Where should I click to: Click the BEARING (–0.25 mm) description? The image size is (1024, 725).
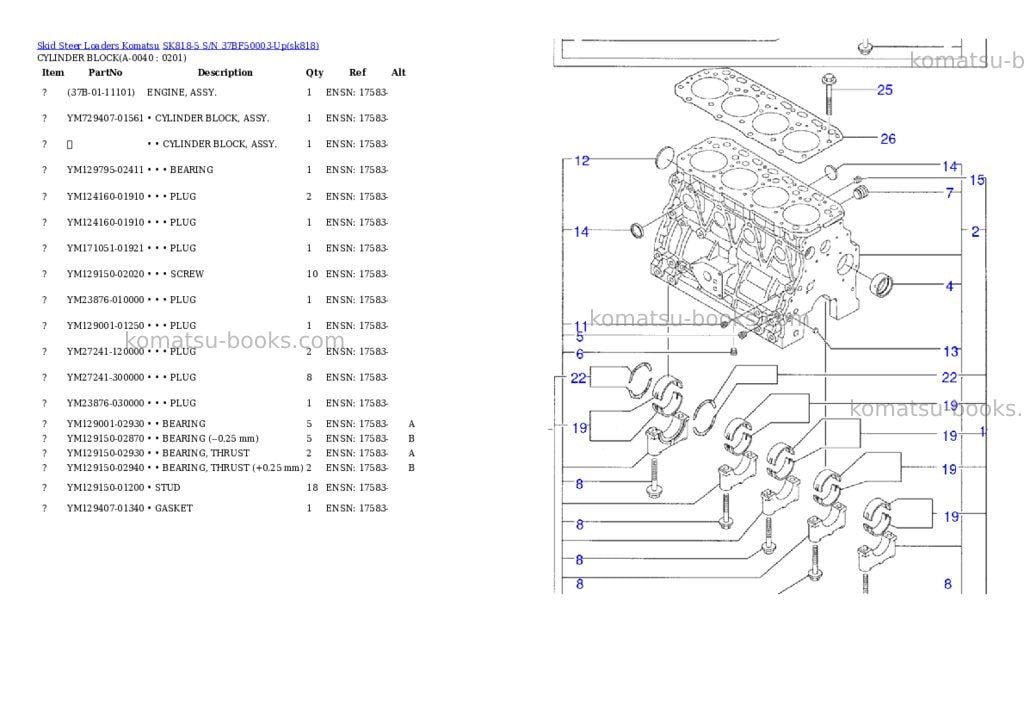pyautogui.click(x=210, y=438)
